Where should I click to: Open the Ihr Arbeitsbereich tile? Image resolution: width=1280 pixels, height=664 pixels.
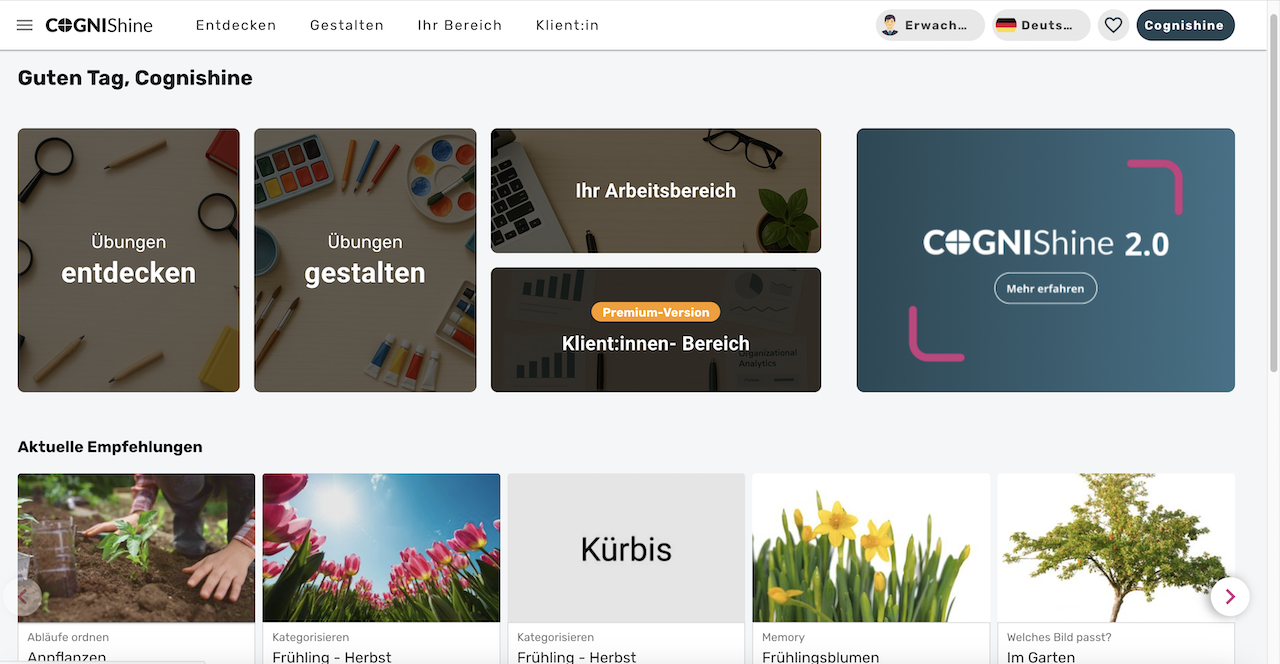click(x=656, y=191)
